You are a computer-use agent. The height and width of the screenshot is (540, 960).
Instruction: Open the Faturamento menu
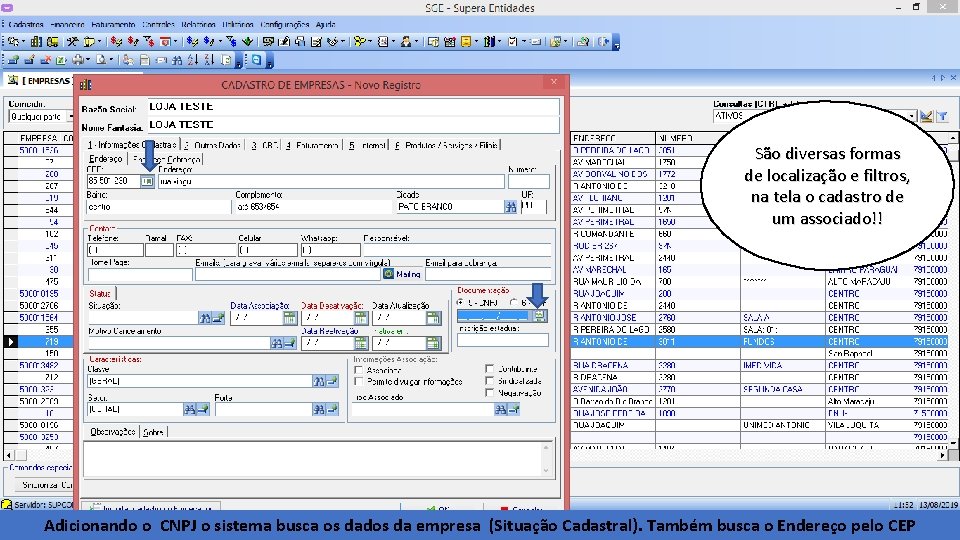[x=113, y=24]
